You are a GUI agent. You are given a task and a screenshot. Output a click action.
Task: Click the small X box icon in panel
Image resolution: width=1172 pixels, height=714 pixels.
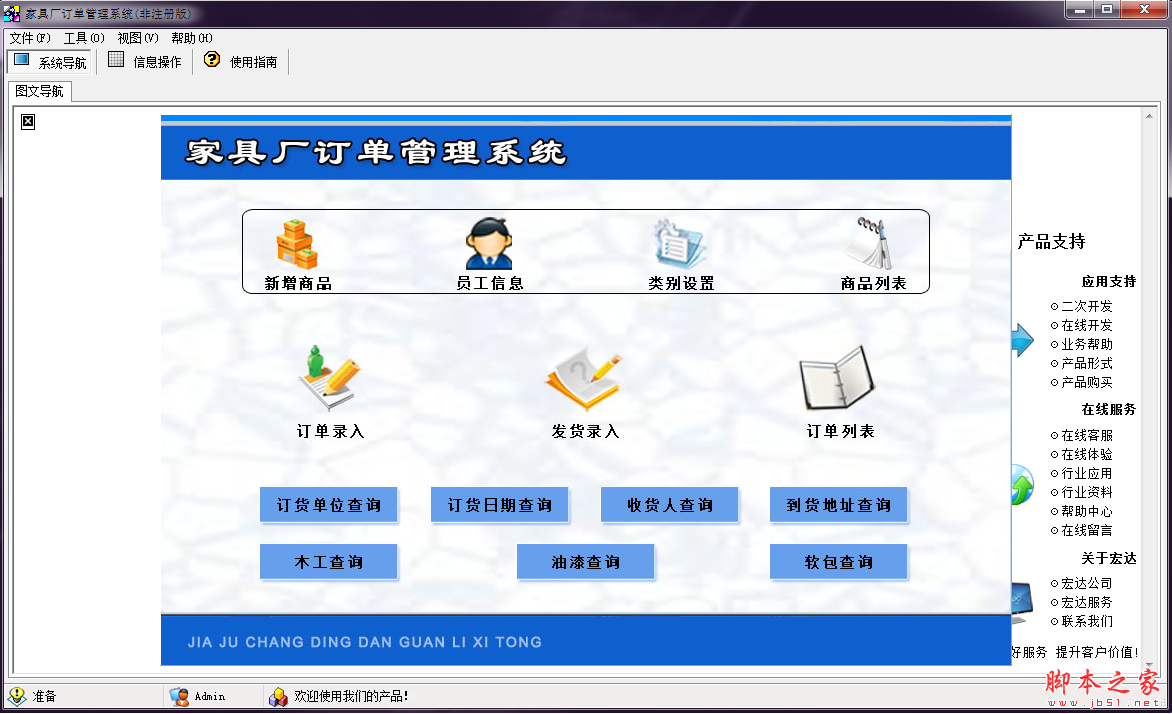28,122
